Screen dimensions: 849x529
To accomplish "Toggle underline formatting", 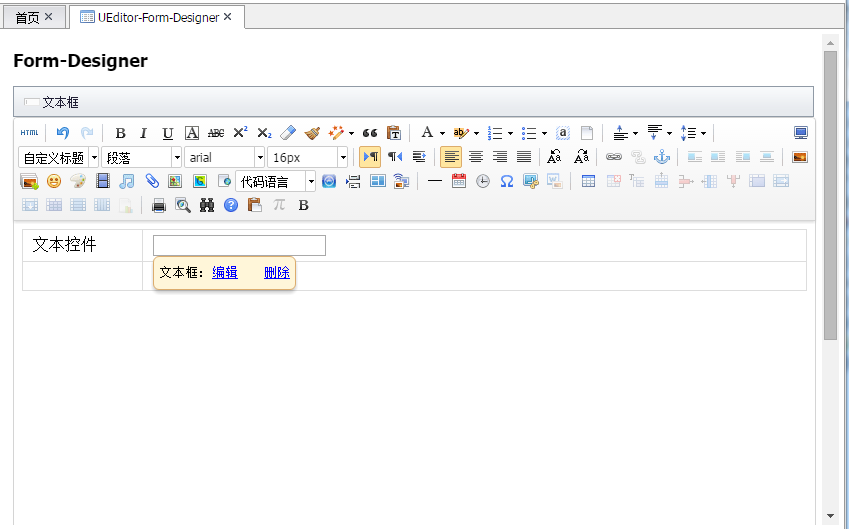I will pyautogui.click(x=168, y=133).
